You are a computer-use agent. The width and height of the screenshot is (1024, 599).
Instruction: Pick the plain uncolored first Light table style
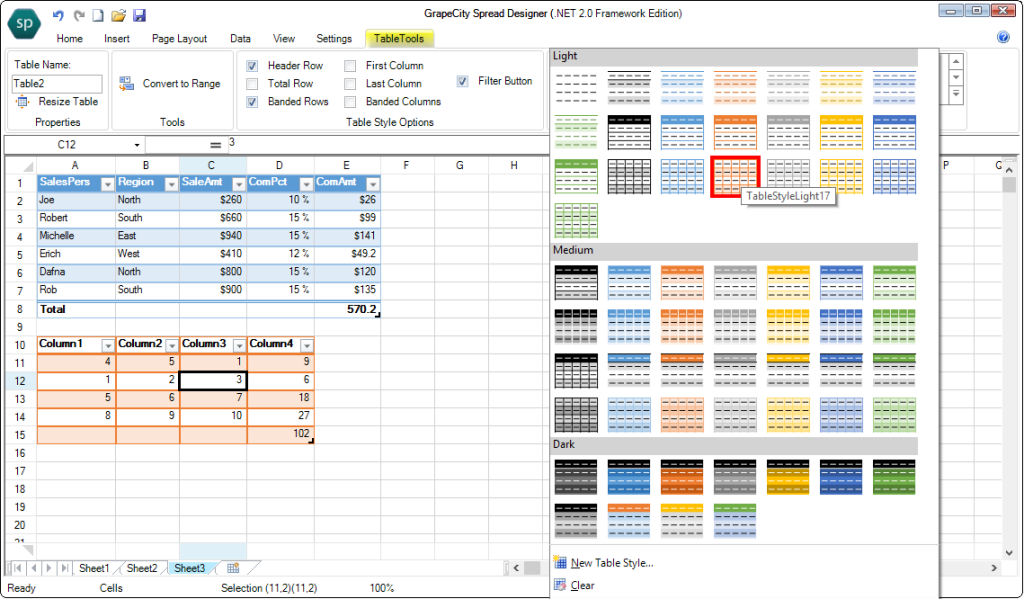tap(575, 88)
